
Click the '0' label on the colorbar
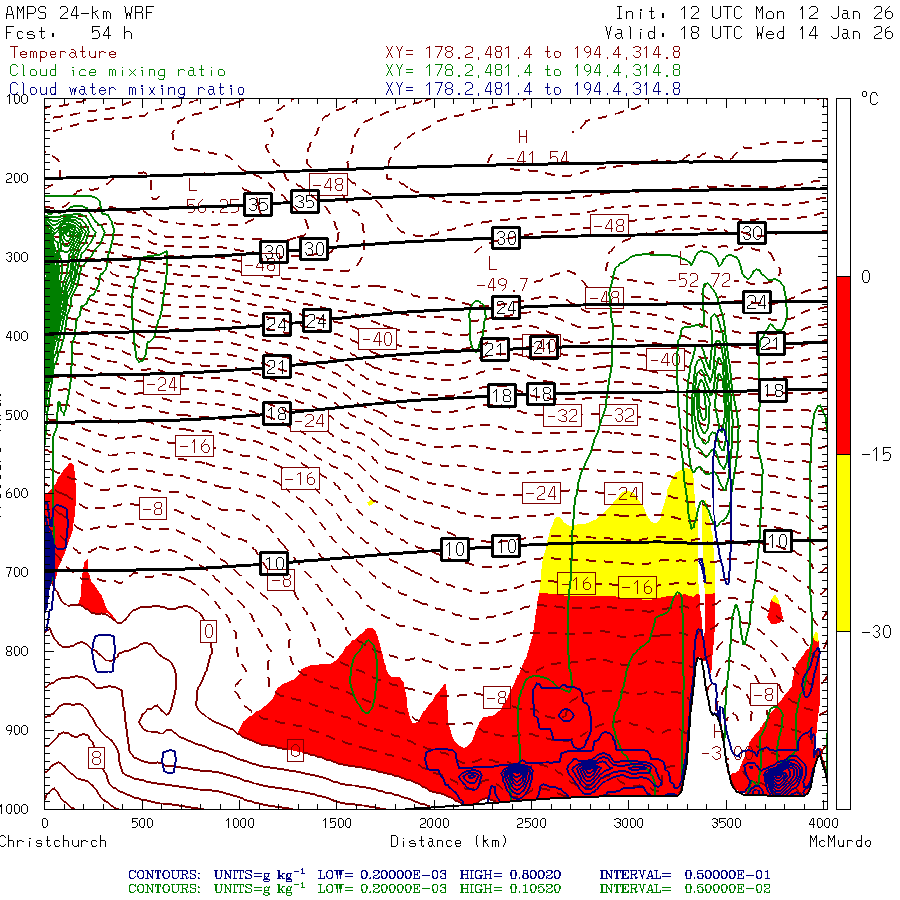(x=866, y=277)
